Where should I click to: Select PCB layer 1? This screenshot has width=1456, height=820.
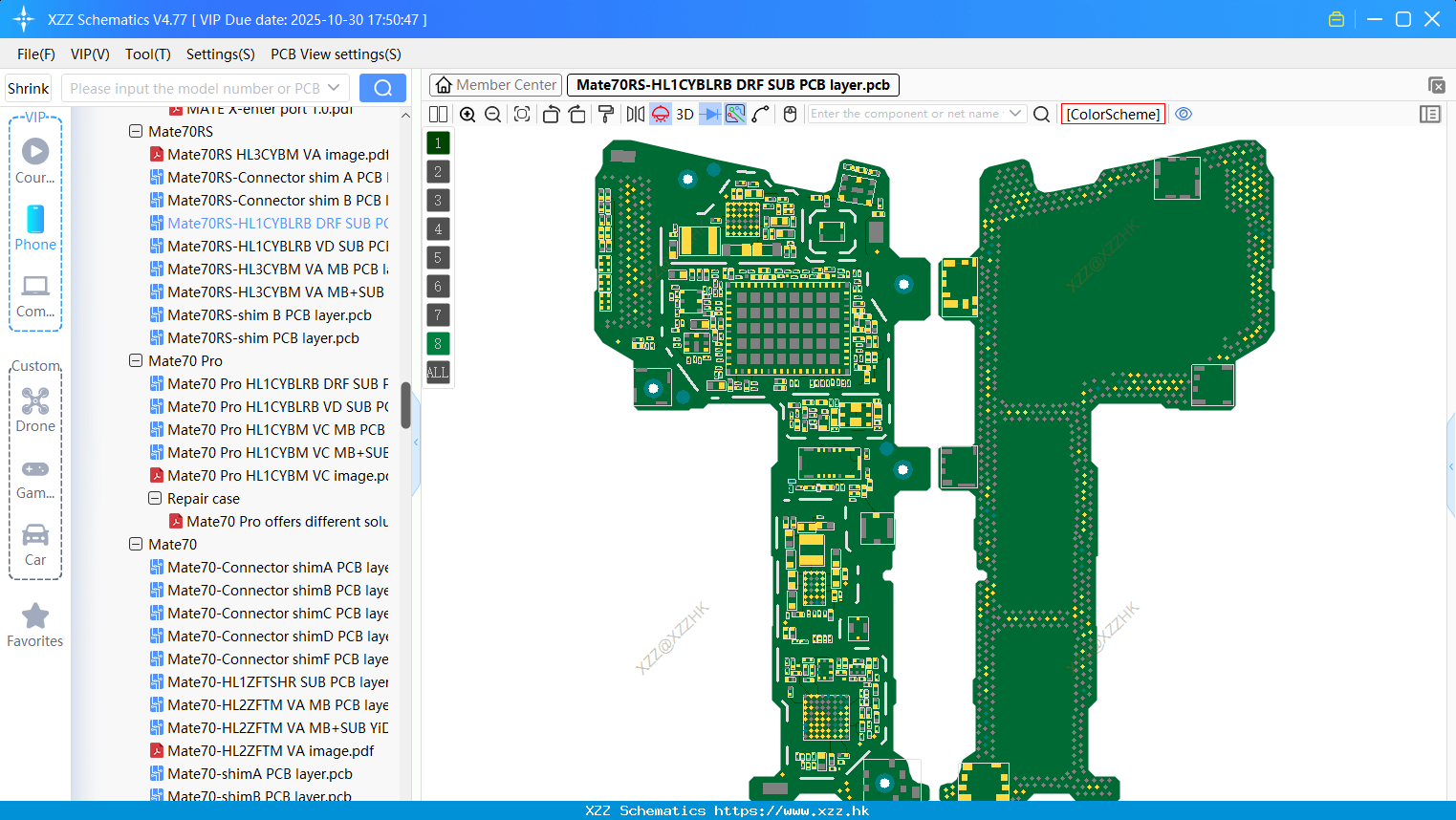click(x=438, y=143)
